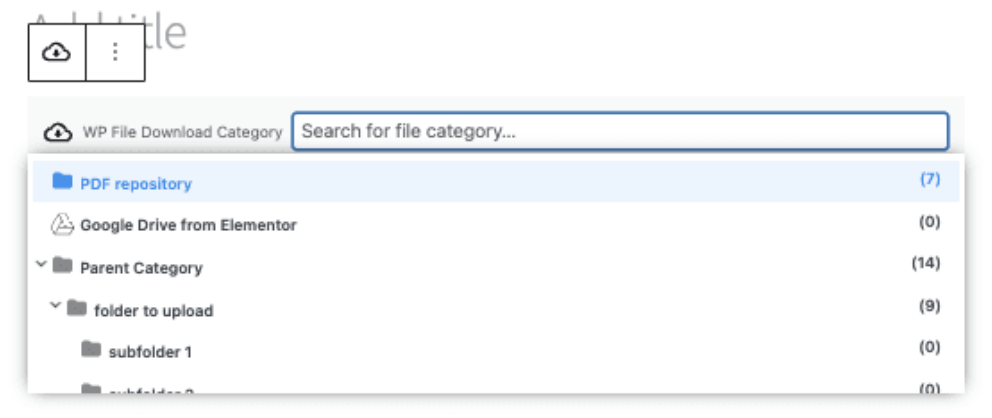Choose Google Drive from Elementor category

[188, 225]
